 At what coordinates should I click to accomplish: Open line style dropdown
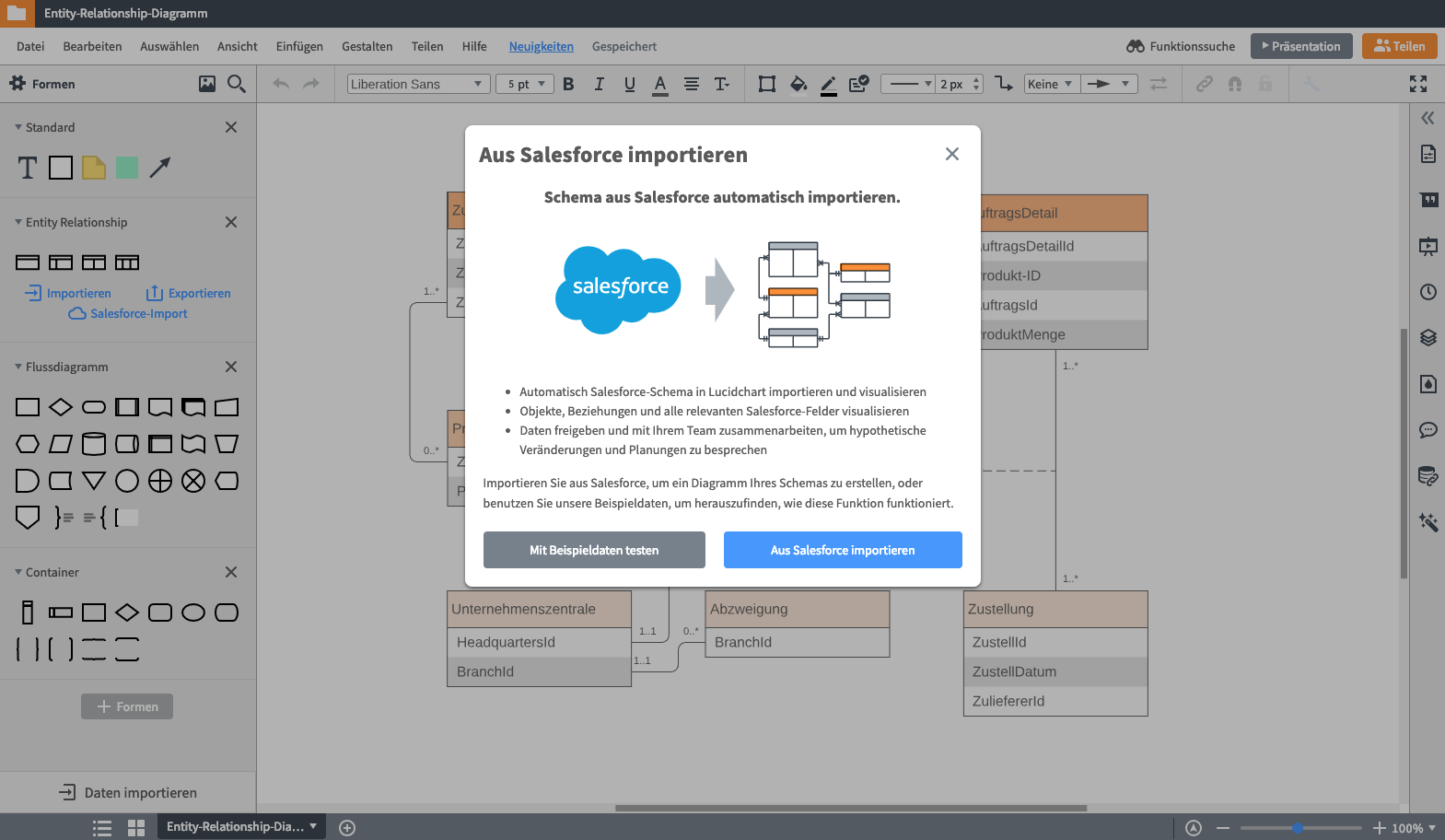pyautogui.click(x=908, y=84)
